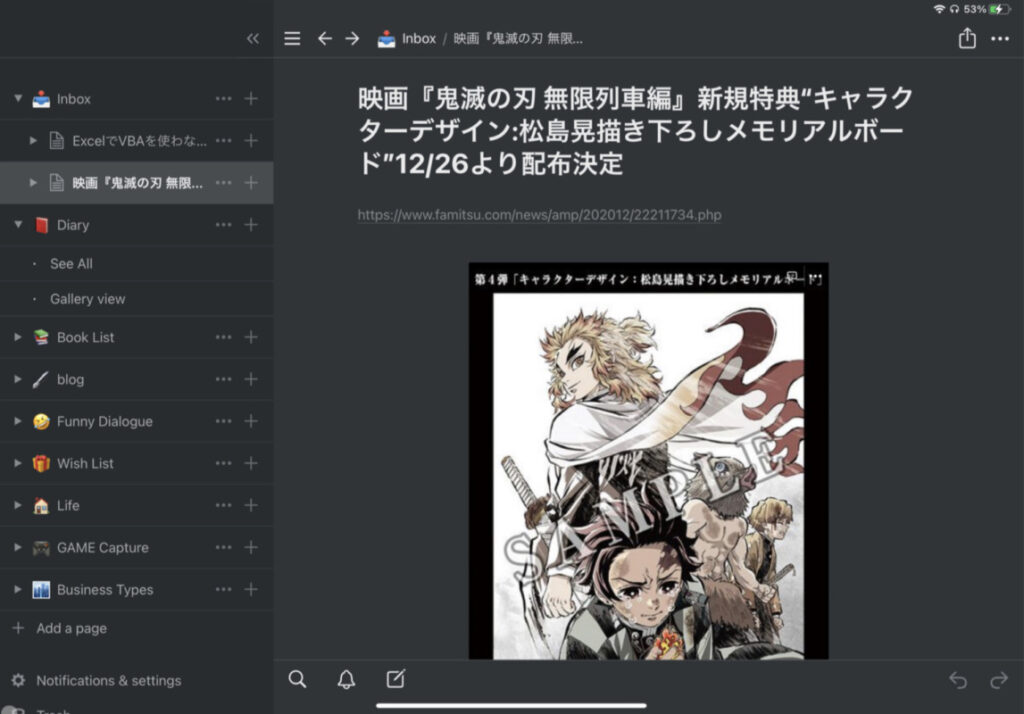Expand the Funny Dialogue section
This screenshot has width=1024, height=714.
pyautogui.click(x=18, y=421)
